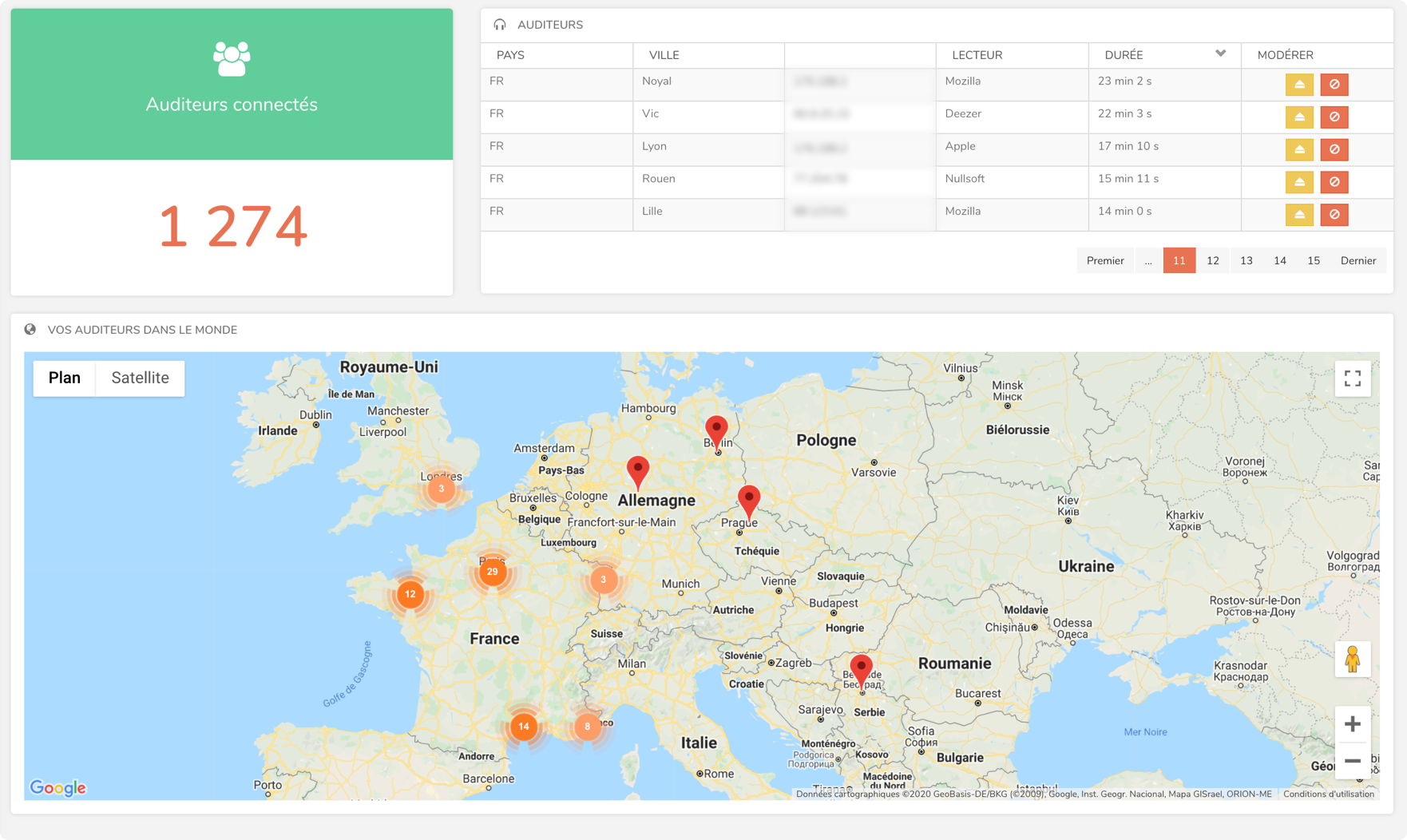Eject the Rouen Nullsoft listener
The image size is (1407, 840).
click(1299, 182)
